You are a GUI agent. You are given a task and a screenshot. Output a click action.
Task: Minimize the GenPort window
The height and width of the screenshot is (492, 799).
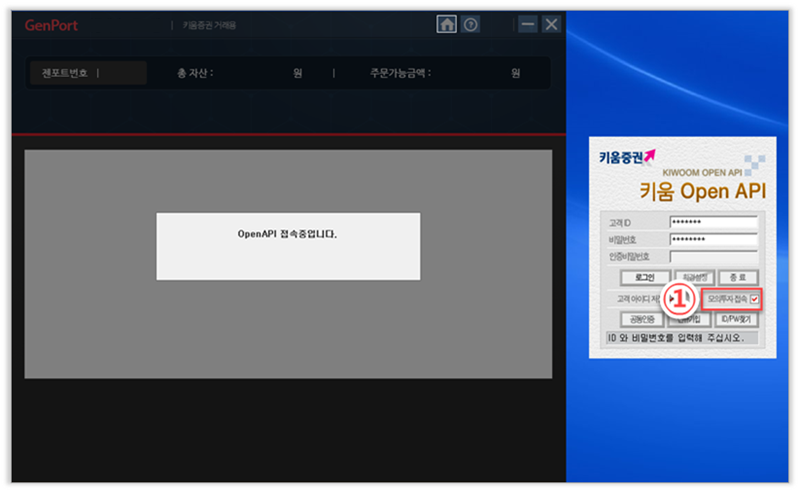coord(527,24)
